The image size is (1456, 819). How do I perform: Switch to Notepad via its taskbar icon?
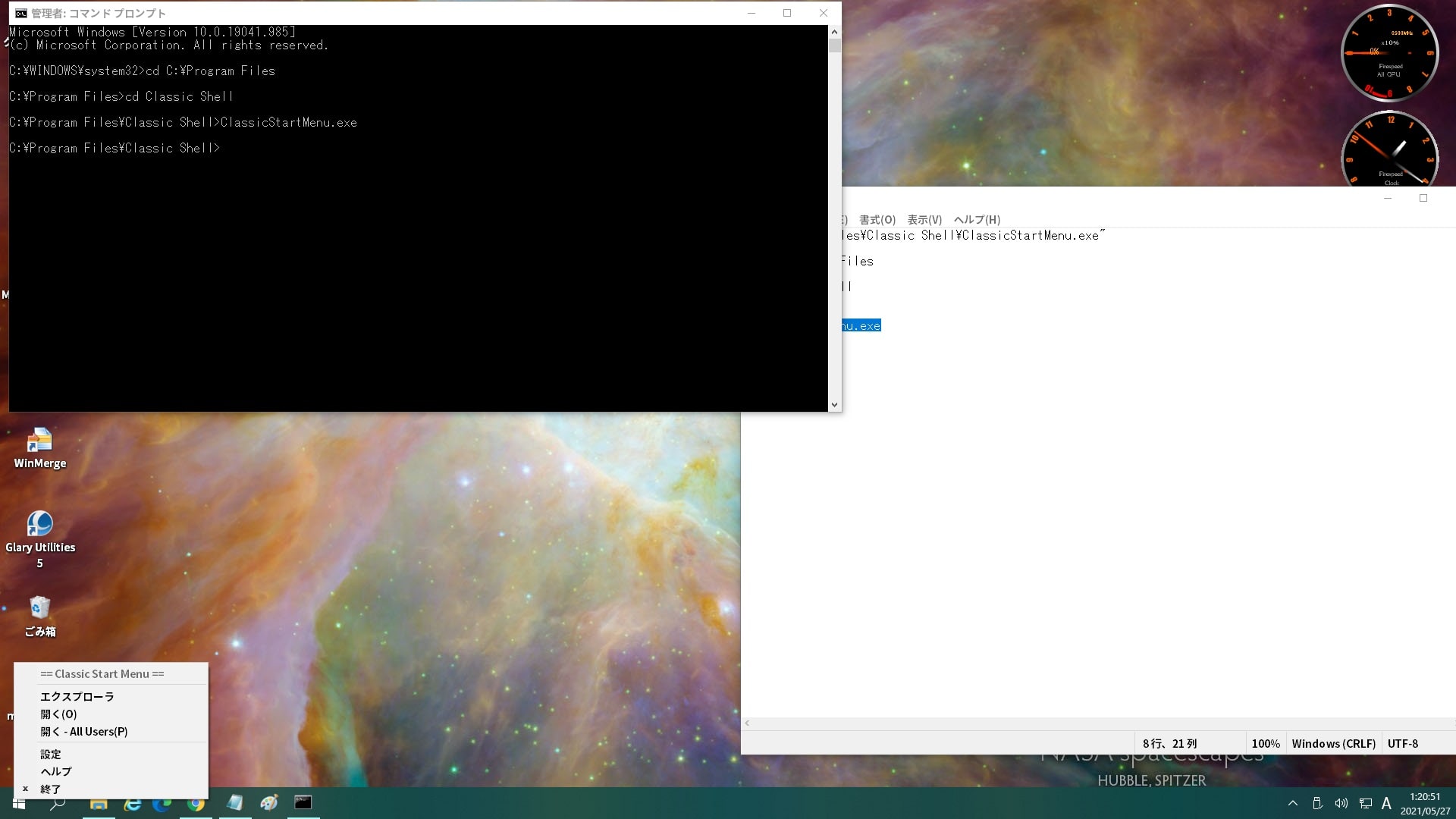(x=235, y=802)
